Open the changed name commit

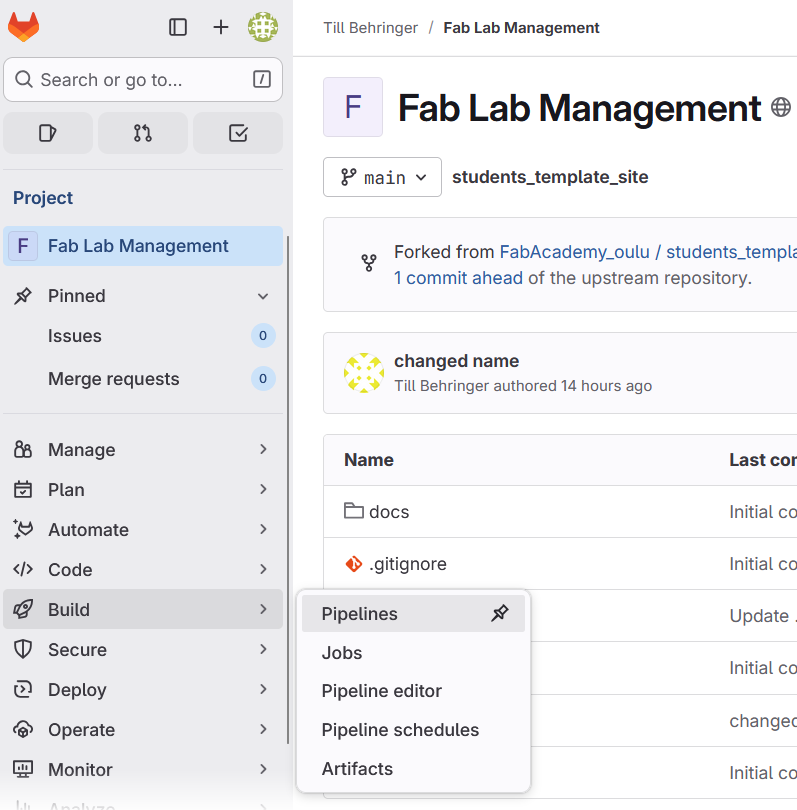click(457, 361)
